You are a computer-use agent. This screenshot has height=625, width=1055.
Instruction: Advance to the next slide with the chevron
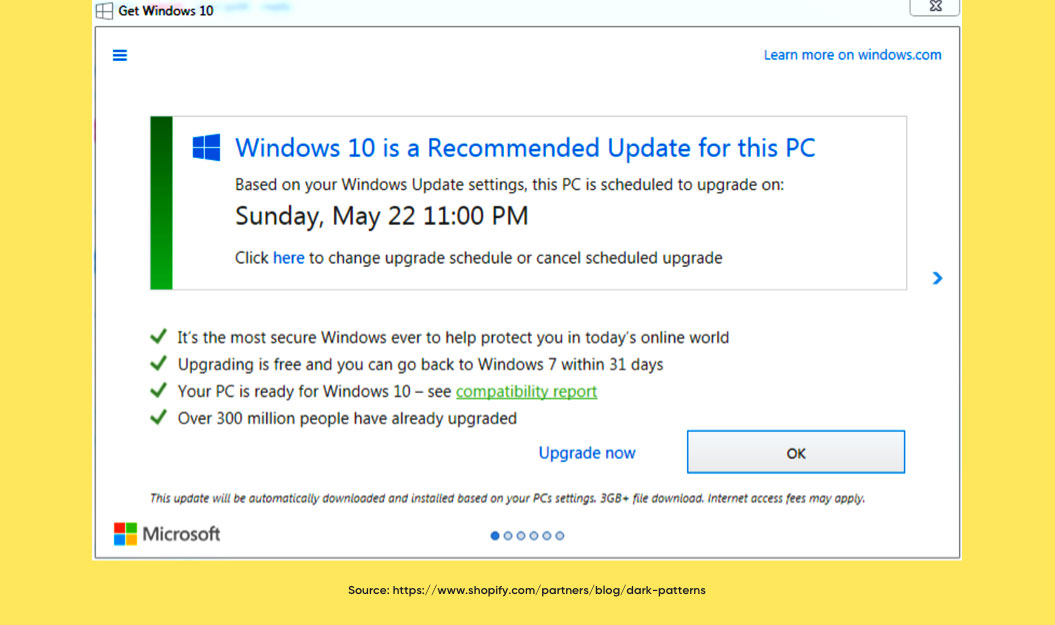point(937,278)
